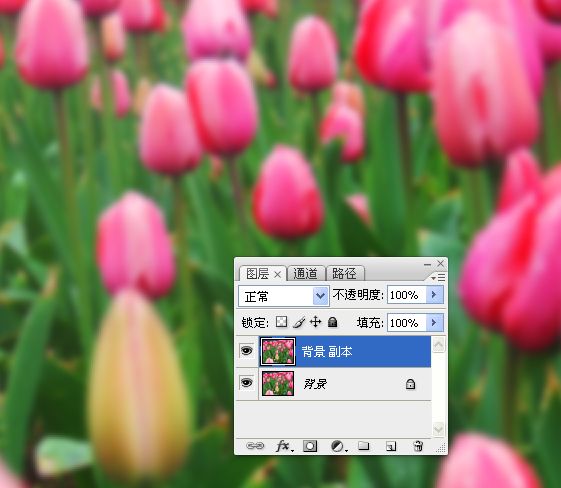Switch to the 路径 tab
The width and height of the screenshot is (561, 488).
pos(344,274)
